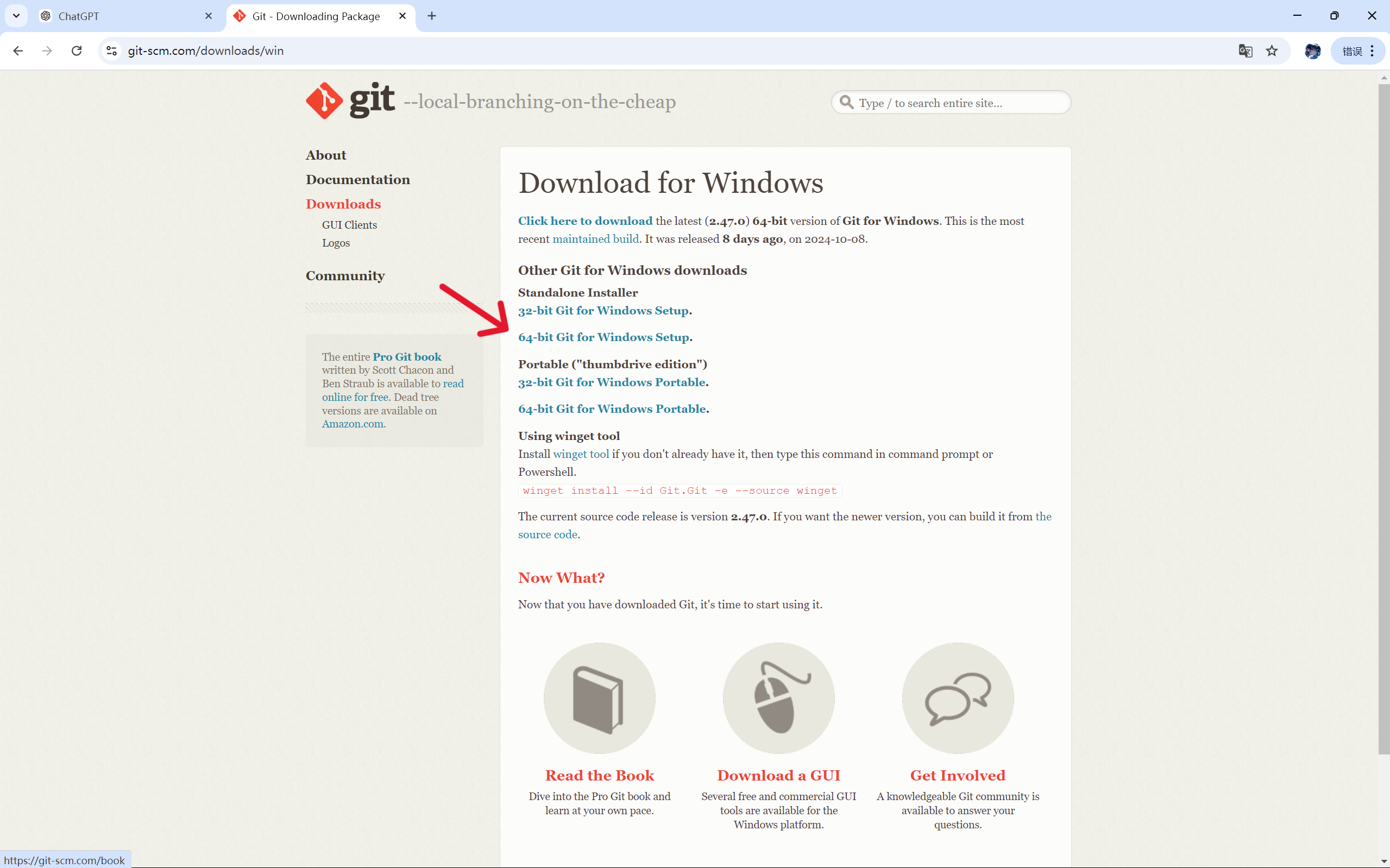Click the browser forward arrow
This screenshot has width=1390, height=868.
coord(47,51)
